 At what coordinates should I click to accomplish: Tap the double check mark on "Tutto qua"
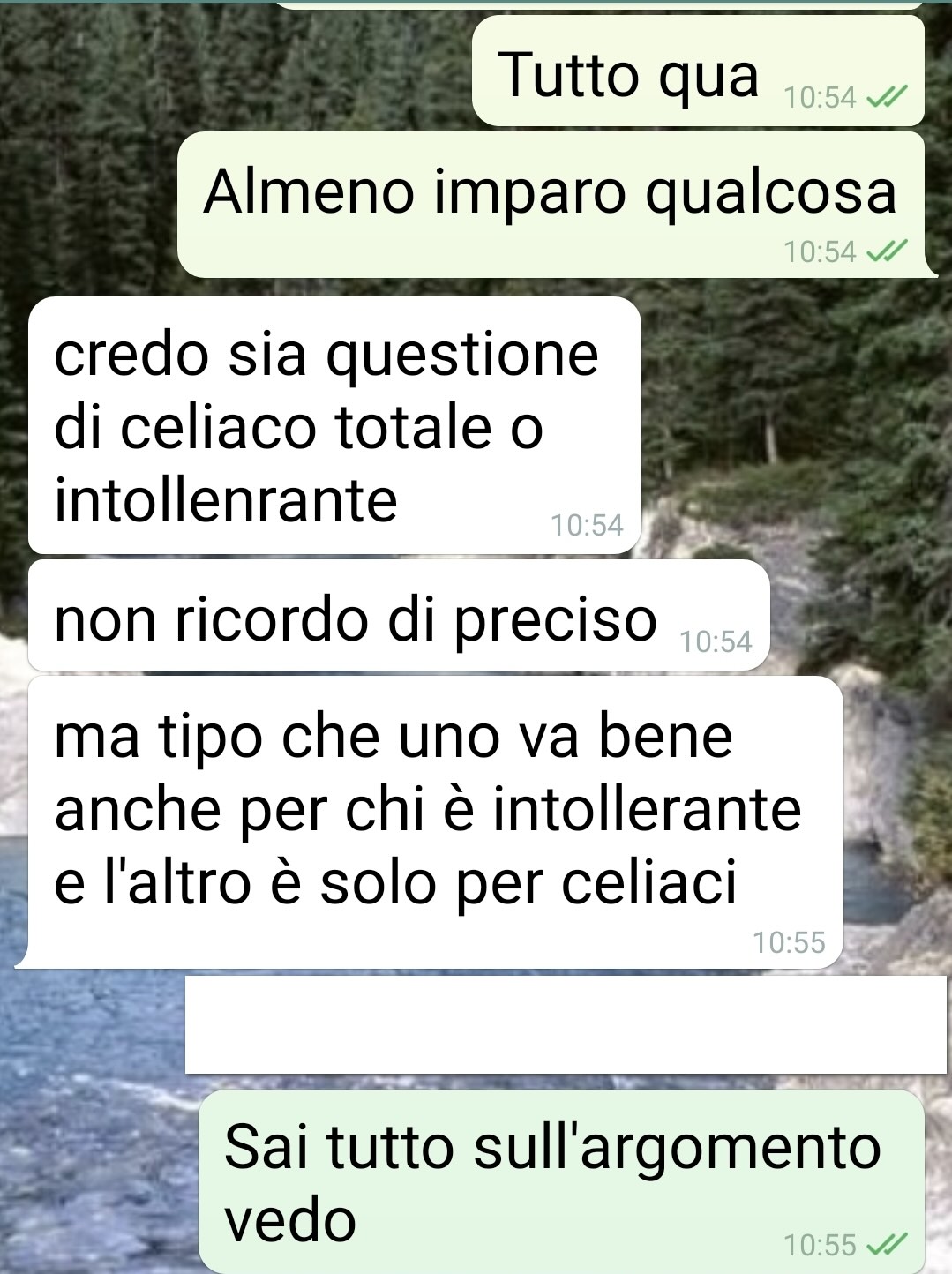pyautogui.click(x=886, y=97)
